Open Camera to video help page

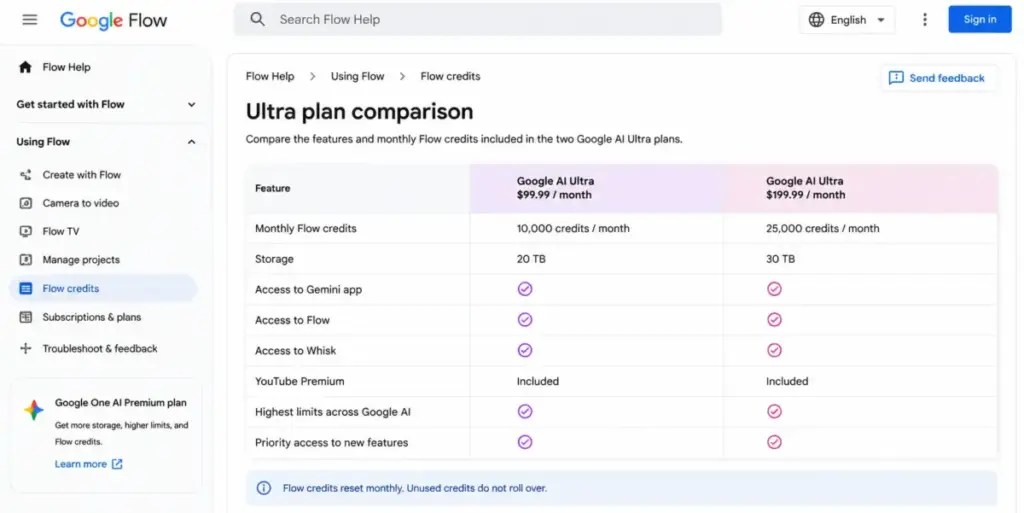coord(81,203)
